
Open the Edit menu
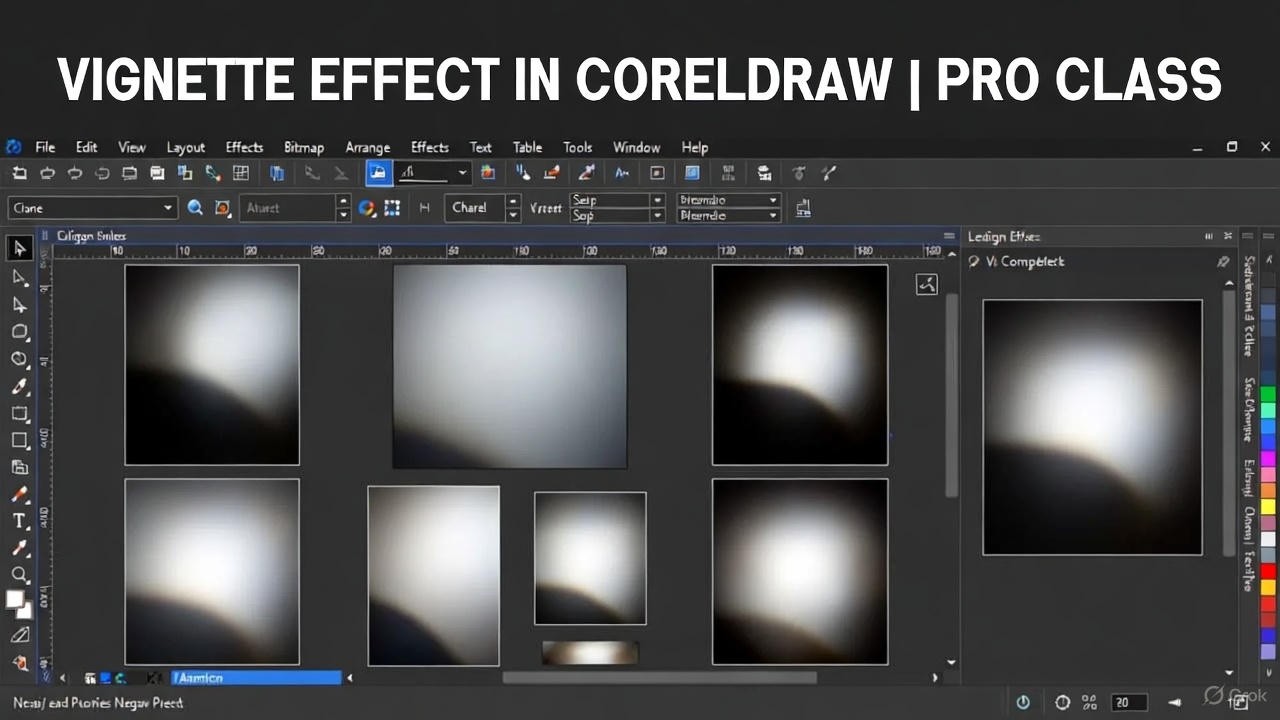(87, 147)
